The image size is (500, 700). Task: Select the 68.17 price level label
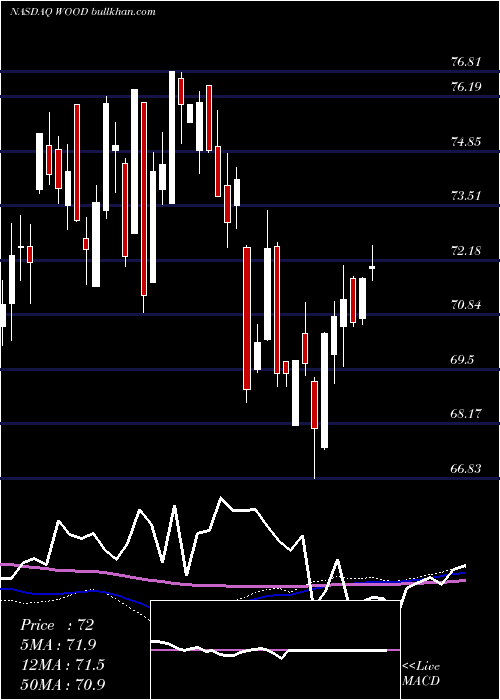[x=466, y=414]
